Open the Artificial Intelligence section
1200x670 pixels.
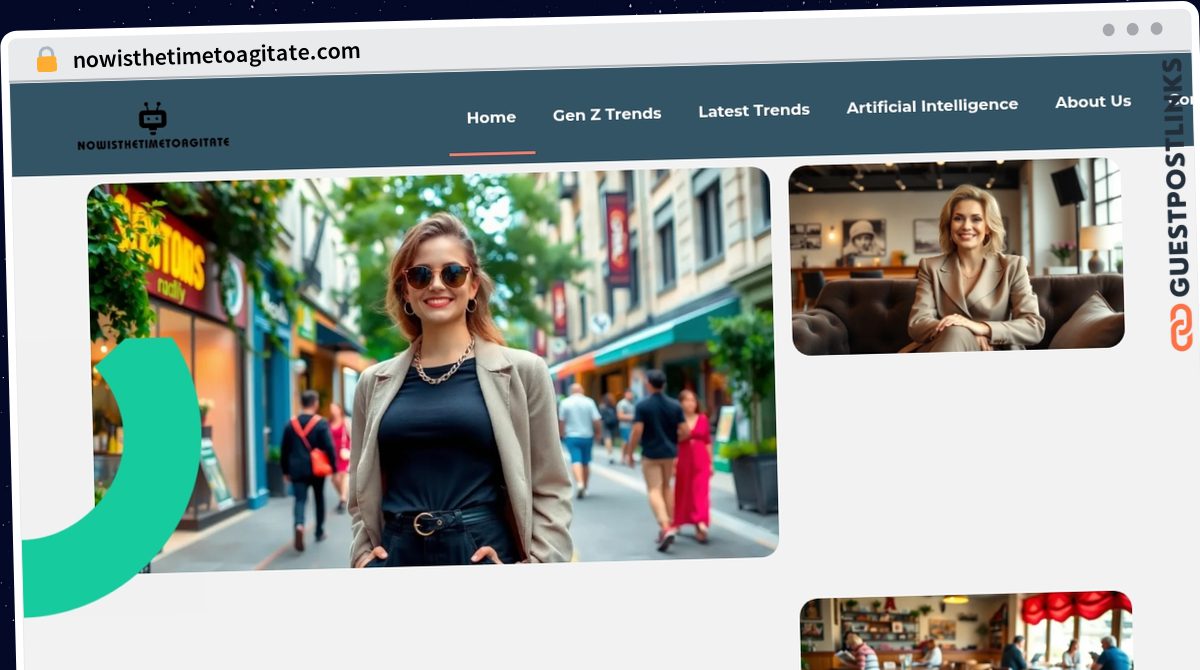coord(932,105)
